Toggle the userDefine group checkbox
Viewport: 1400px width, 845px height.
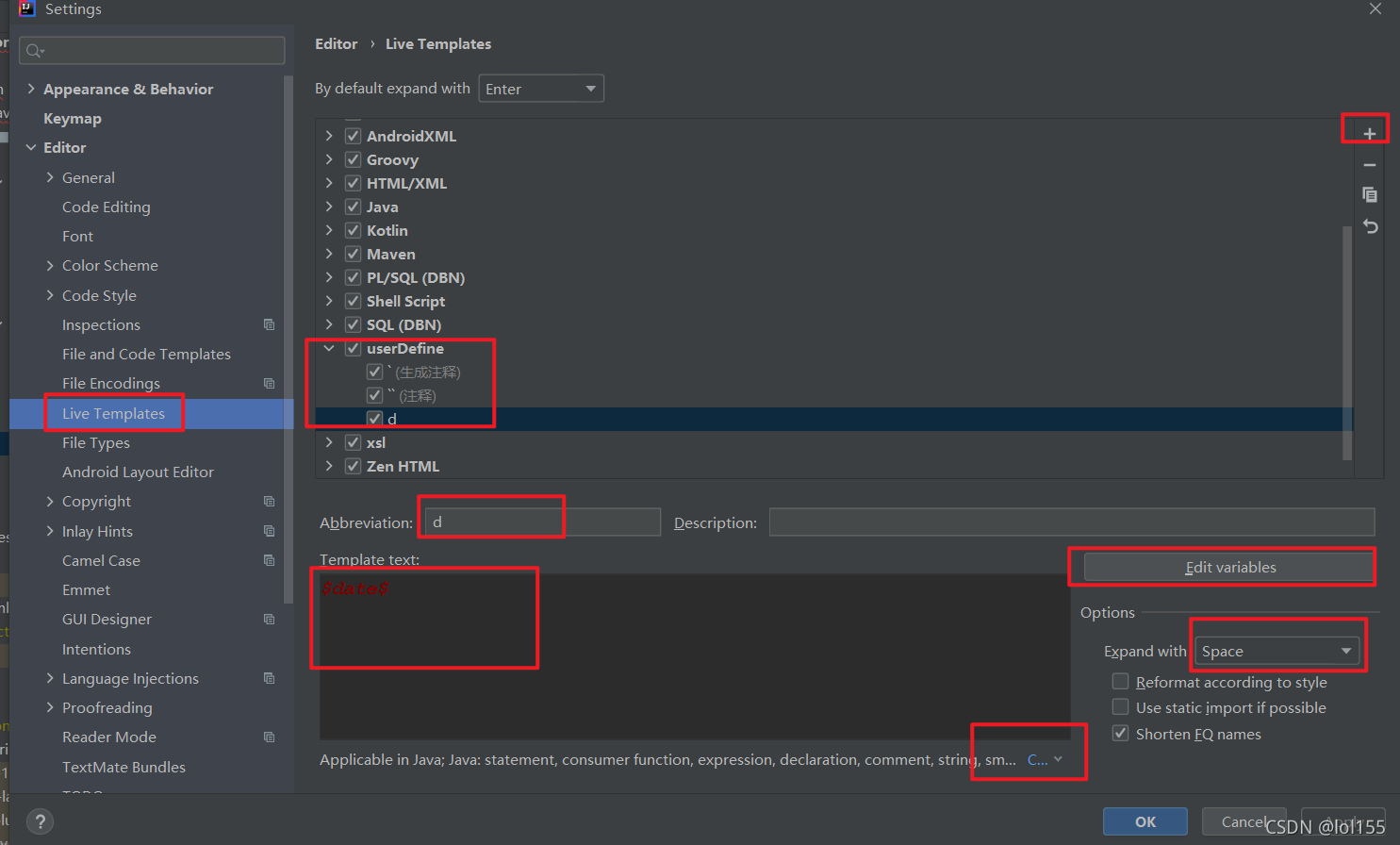click(354, 348)
